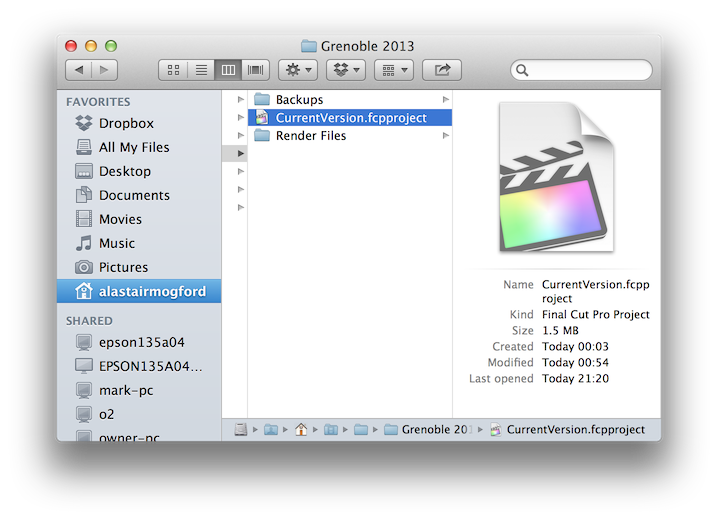
Task: Open the gear Action menu
Action: point(298,70)
